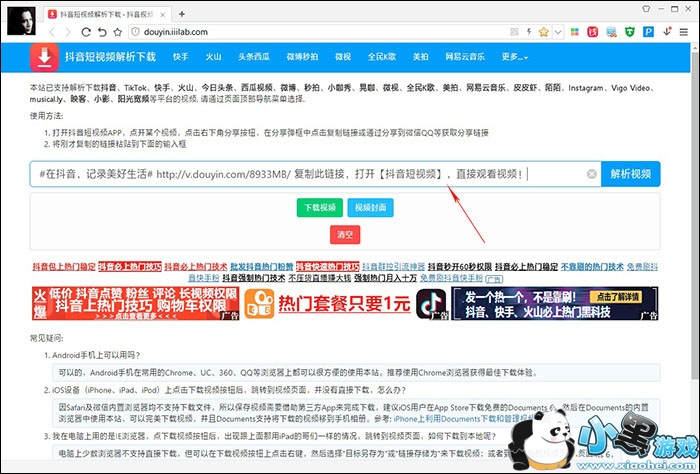700x474 pixels.
Task: Click the TikTok logo icon in the banner
Action: 431,304
